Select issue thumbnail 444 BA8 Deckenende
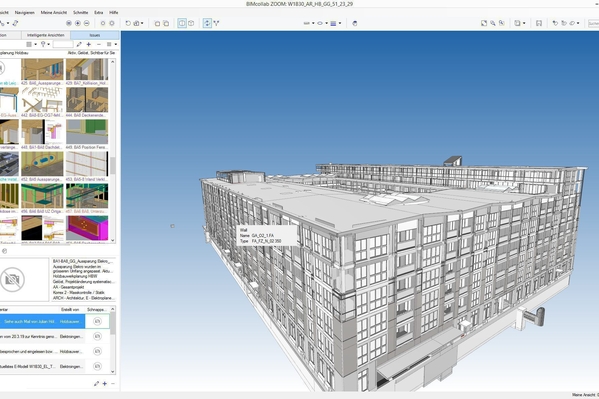The height and width of the screenshot is (399, 599). pyautogui.click(x=87, y=100)
